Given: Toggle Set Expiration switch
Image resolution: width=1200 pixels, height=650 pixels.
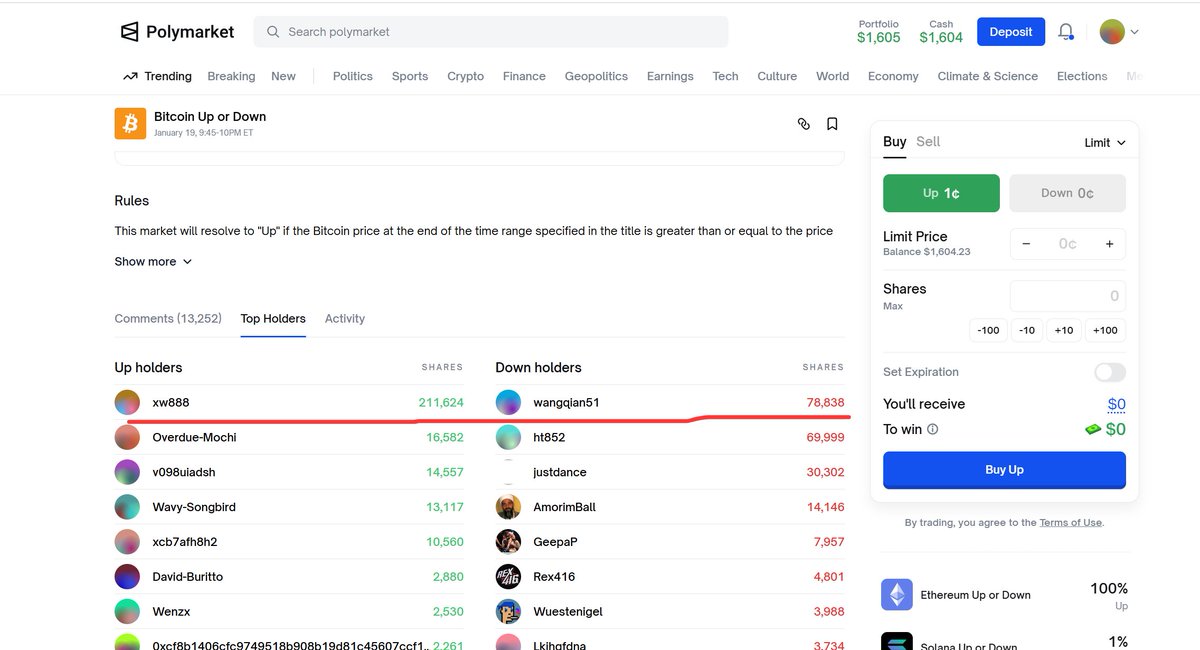Looking at the screenshot, I should (x=1110, y=372).
